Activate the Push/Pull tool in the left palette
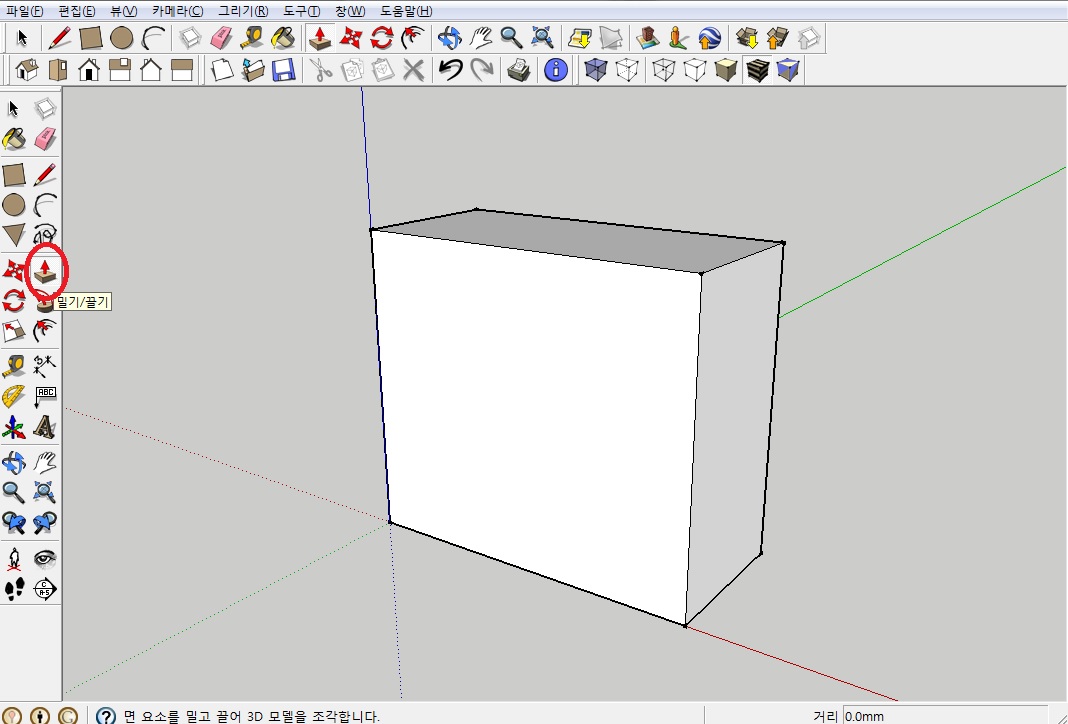The height and width of the screenshot is (724, 1068). pos(45,270)
